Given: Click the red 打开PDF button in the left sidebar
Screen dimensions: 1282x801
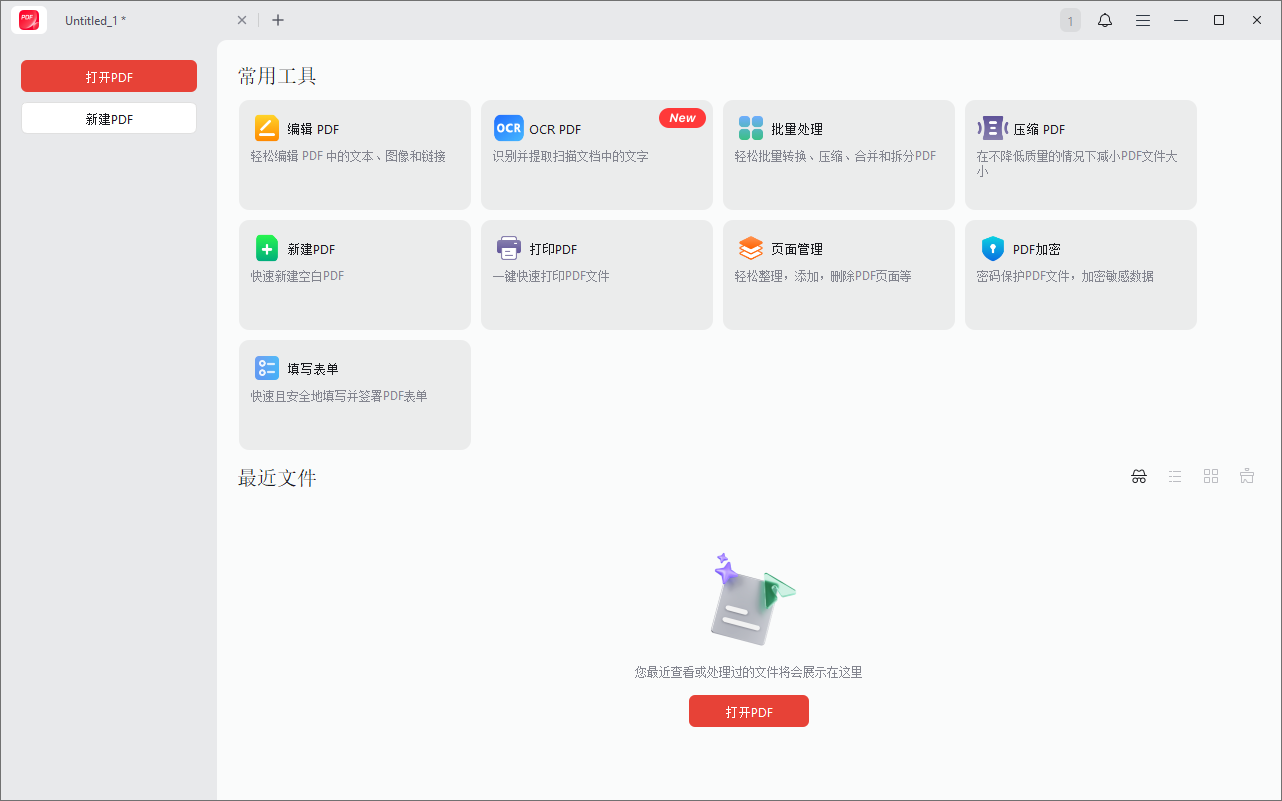Looking at the screenshot, I should [x=109, y=76].
